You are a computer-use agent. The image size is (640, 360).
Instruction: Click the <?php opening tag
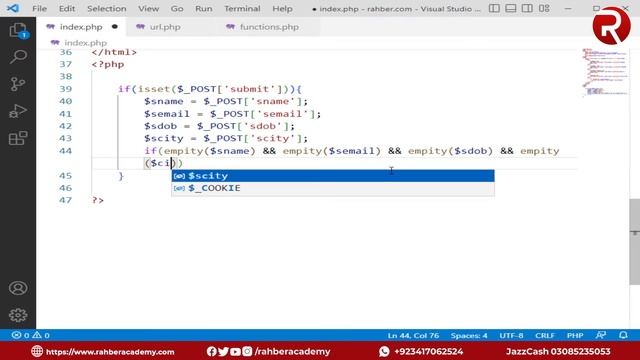tap(108, 64)
